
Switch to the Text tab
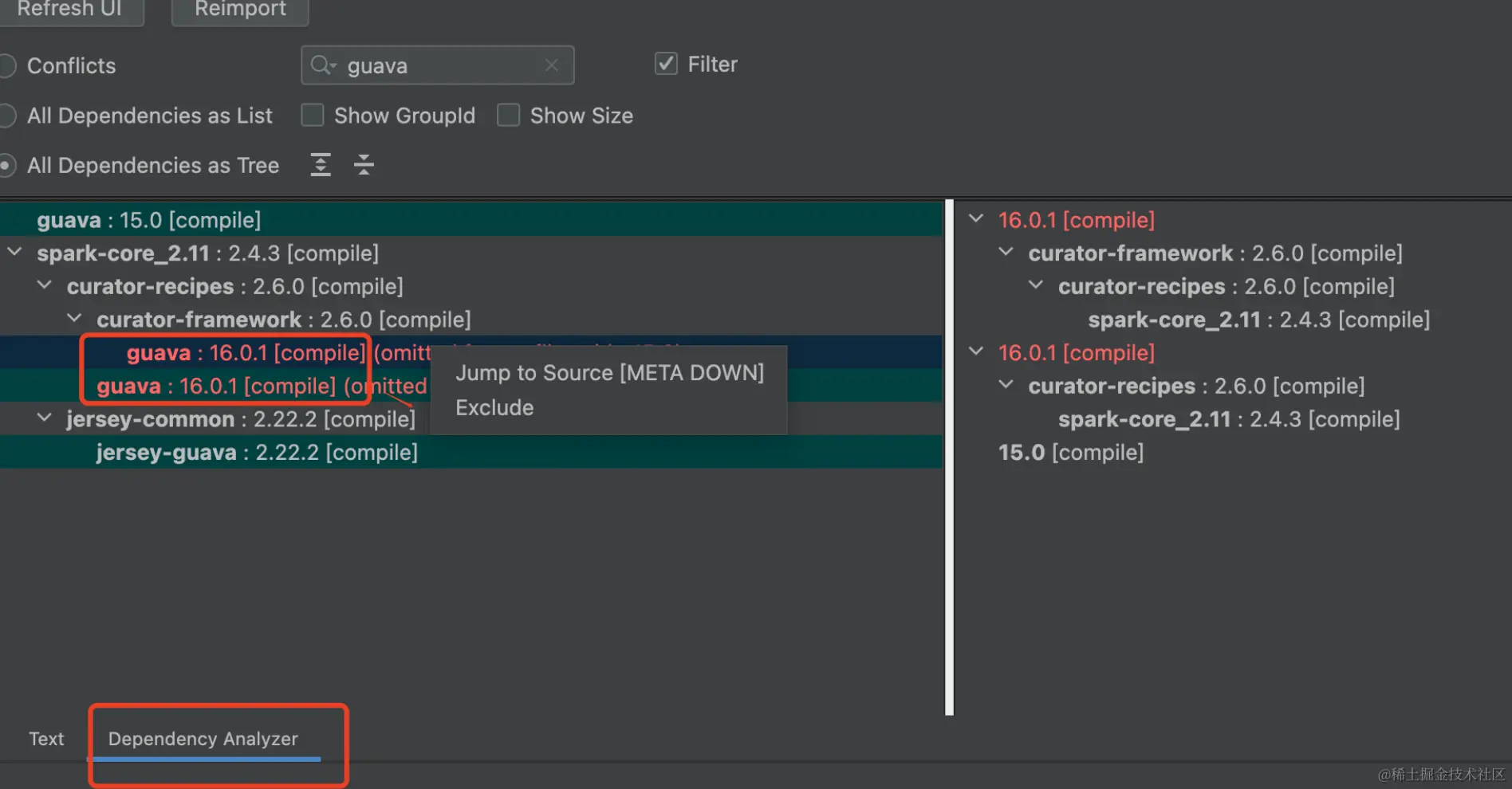pyautogui.click(x=46, y=739)
